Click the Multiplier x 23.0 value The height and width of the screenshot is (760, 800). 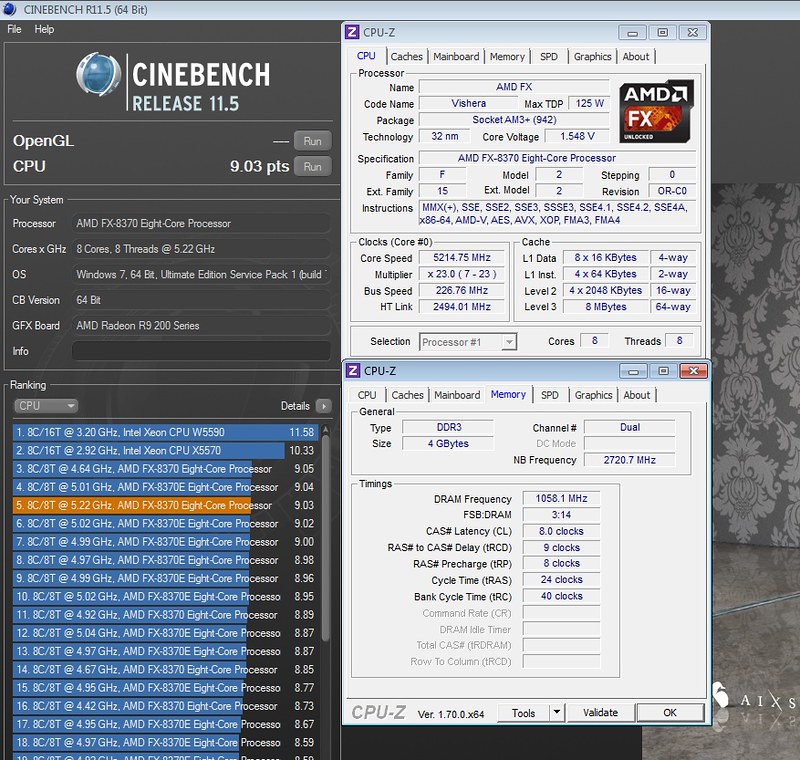click(x=462, y=274)
